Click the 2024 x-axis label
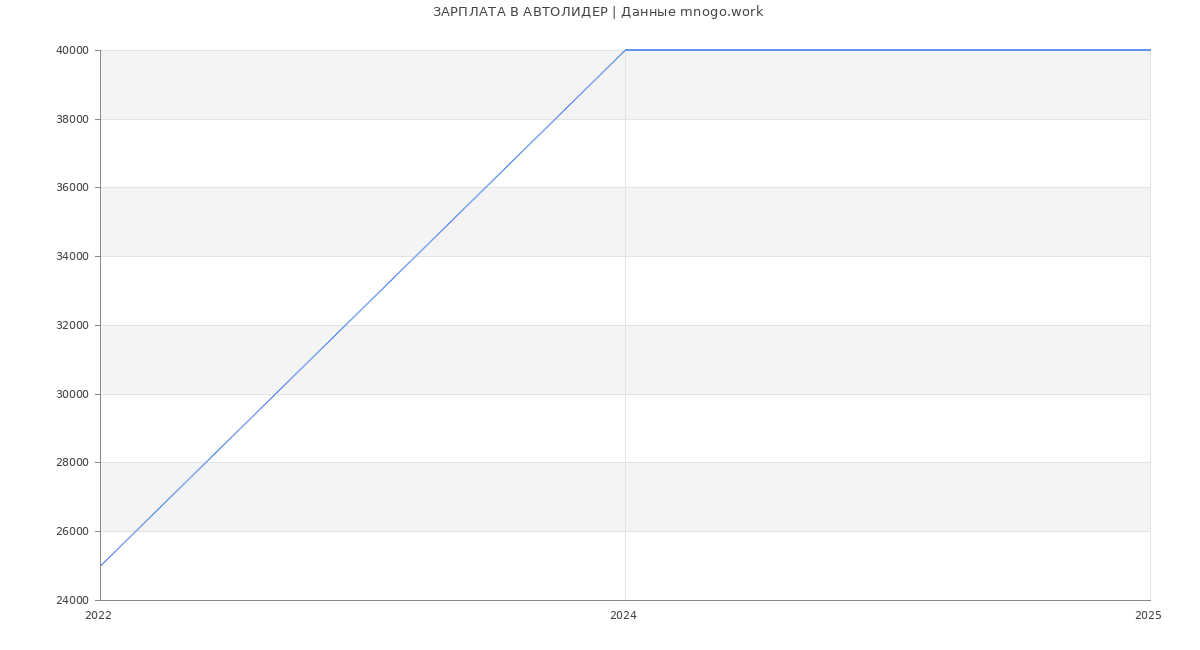Screen dimensions: 1200x650 pos(623,615)
